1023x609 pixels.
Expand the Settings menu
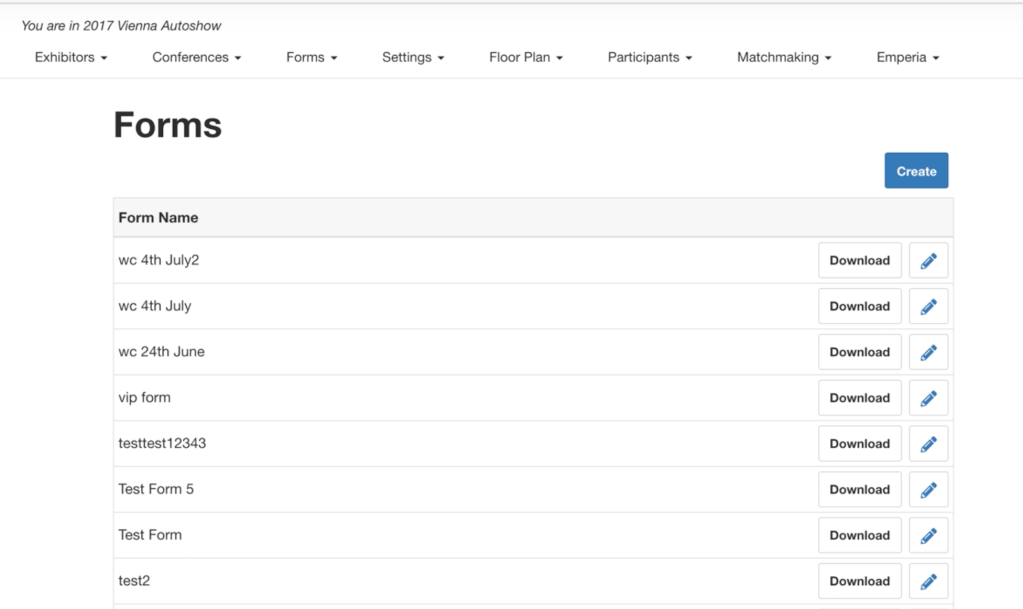(413, 58)
